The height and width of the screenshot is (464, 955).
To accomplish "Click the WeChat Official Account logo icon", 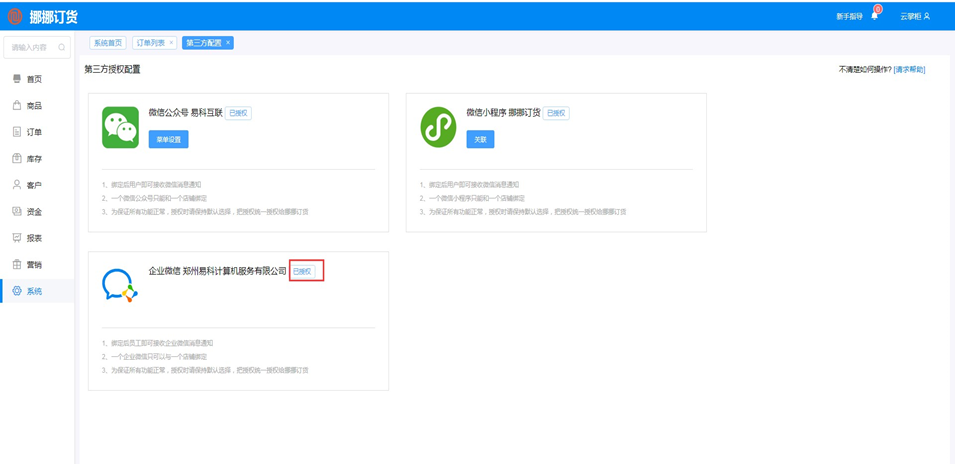I will pos(120,128).
